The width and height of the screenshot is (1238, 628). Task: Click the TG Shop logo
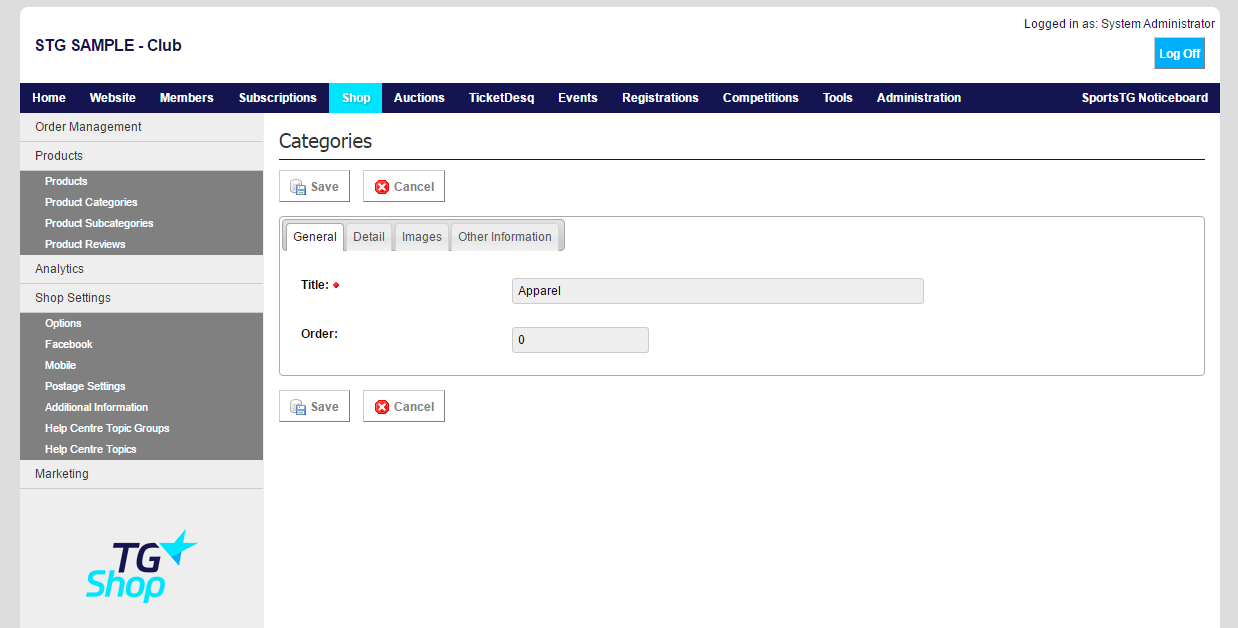tap(141, 566)
